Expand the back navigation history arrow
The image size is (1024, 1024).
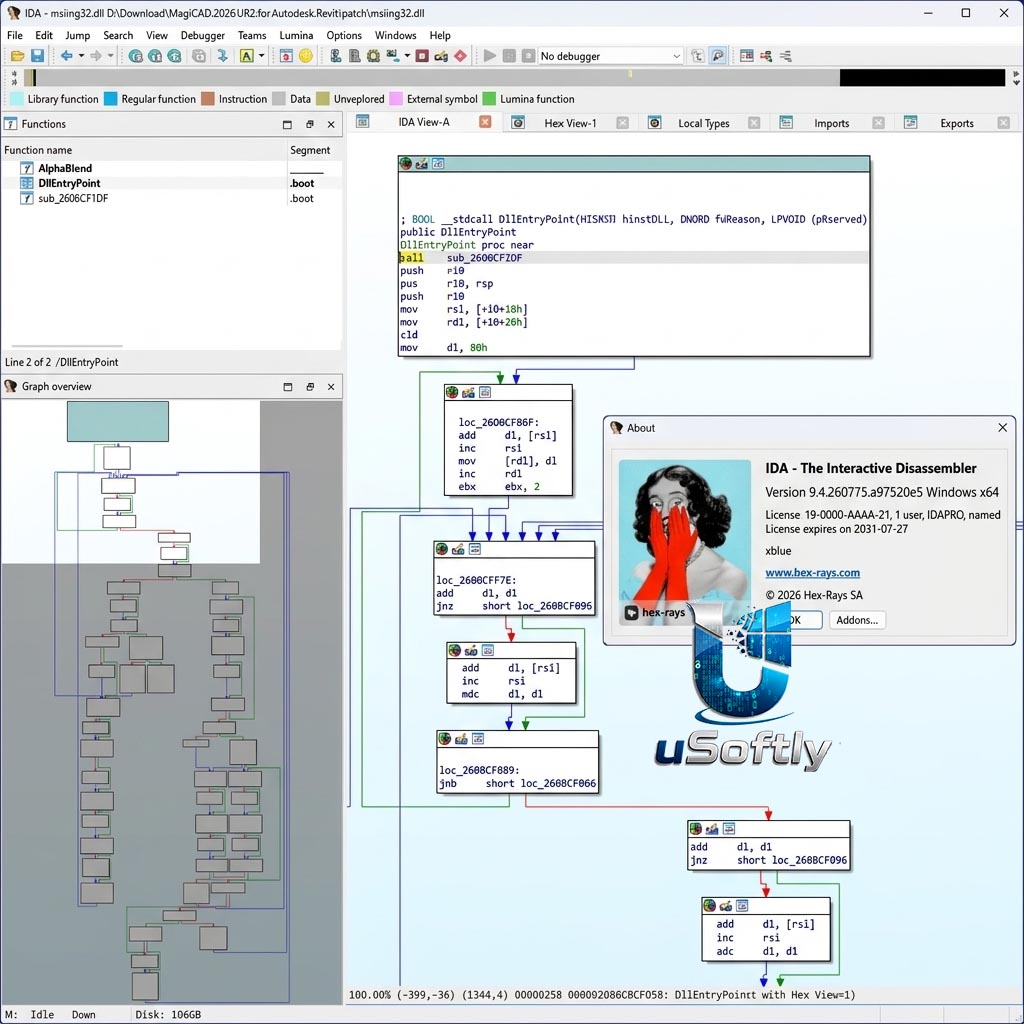pyautogui.click(x=81, y=56)
